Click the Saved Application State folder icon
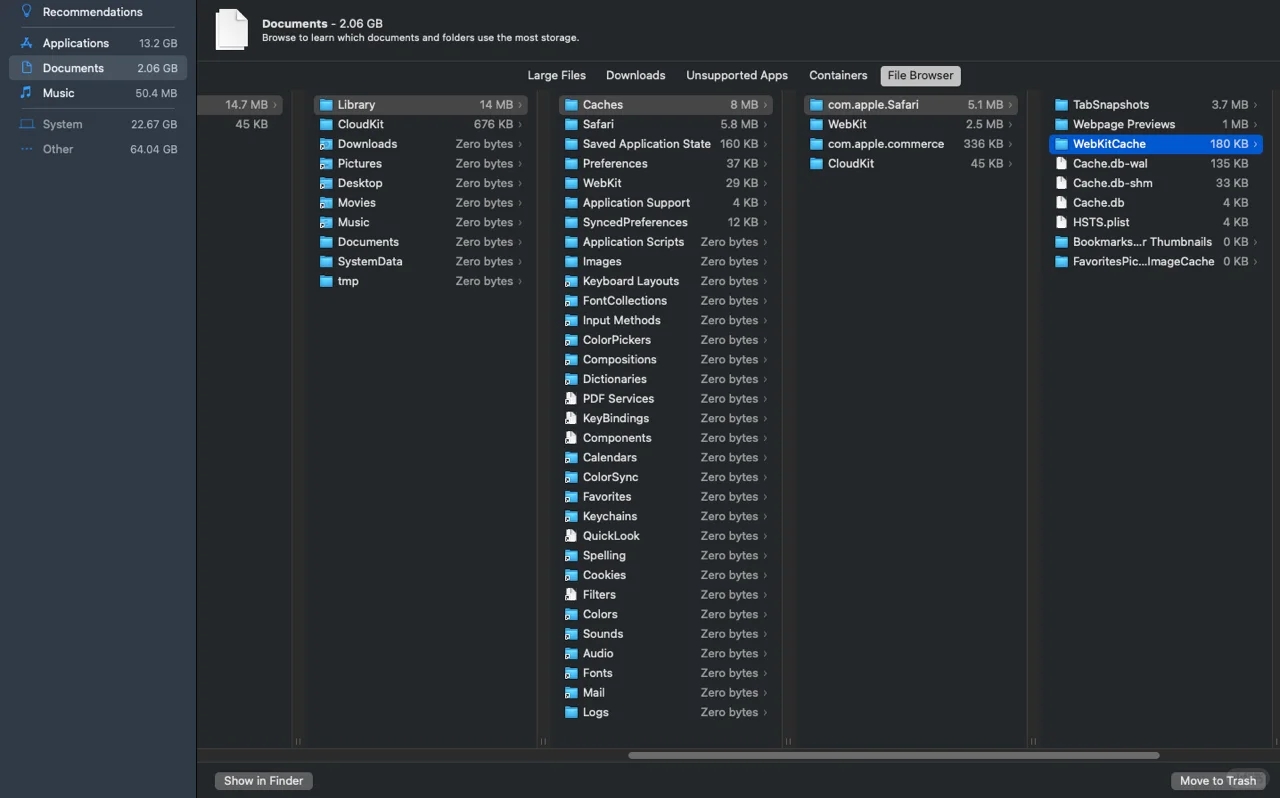The height and width of the screenshot is (798, 1280). pyautogui.click(x=571, y=144)
